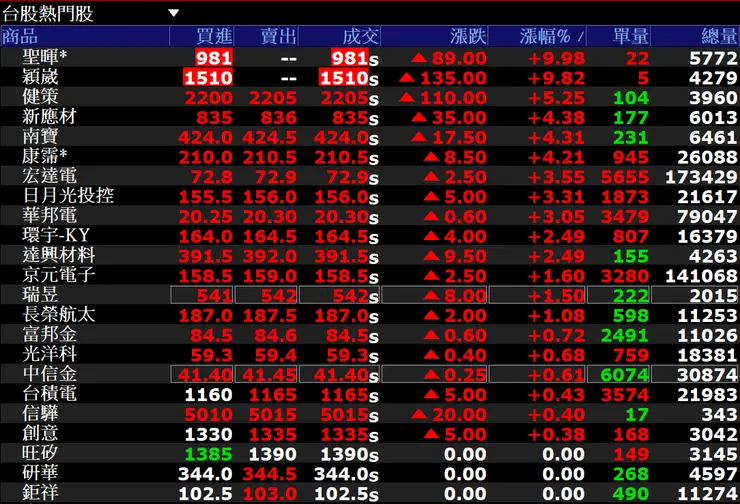This screenshot has width=740, height=504.
Task: Select the 新應材 stock name
Action: click(49, 117)
